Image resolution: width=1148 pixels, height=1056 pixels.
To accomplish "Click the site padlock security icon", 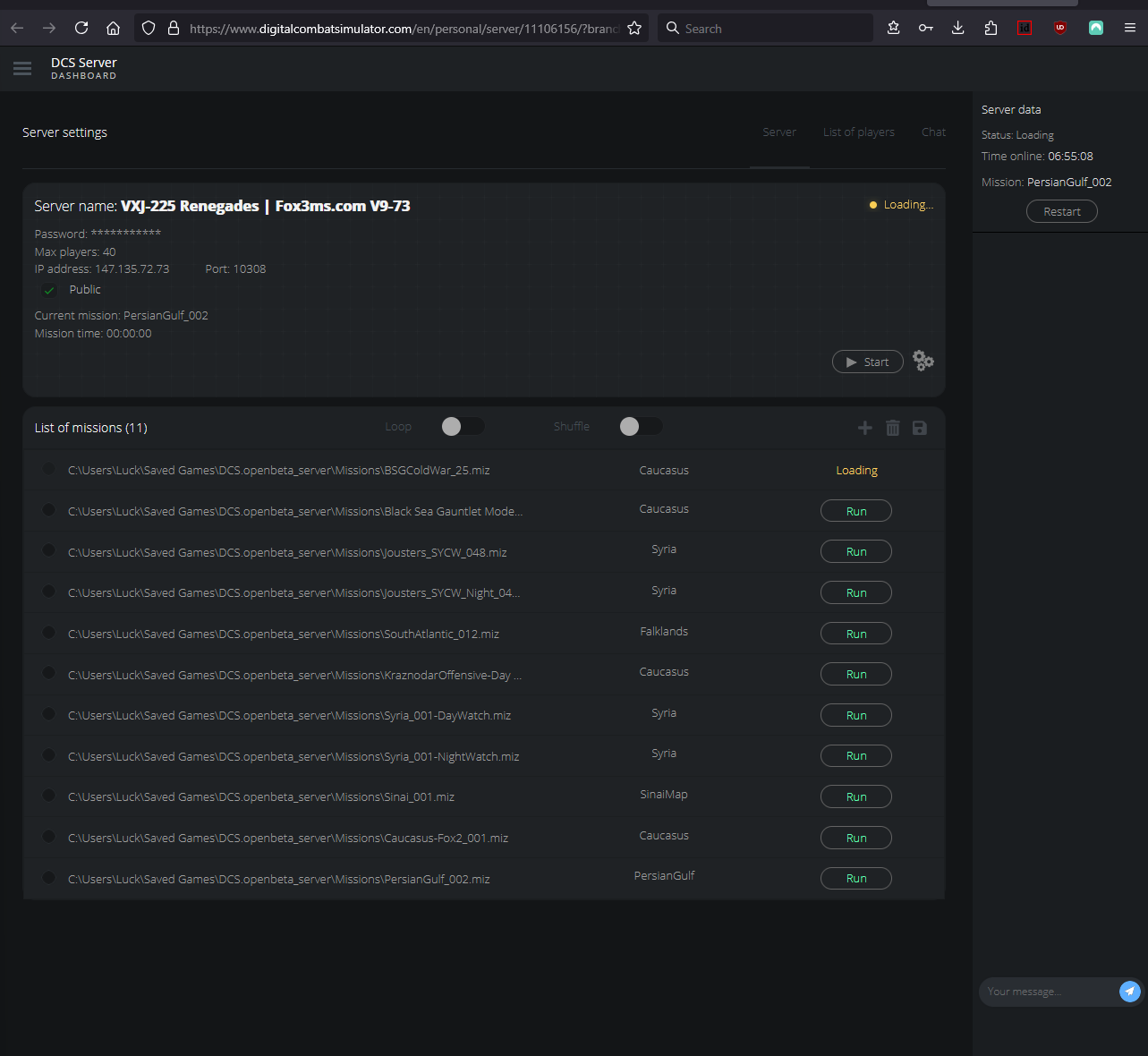I will click(x=174, y=28).
